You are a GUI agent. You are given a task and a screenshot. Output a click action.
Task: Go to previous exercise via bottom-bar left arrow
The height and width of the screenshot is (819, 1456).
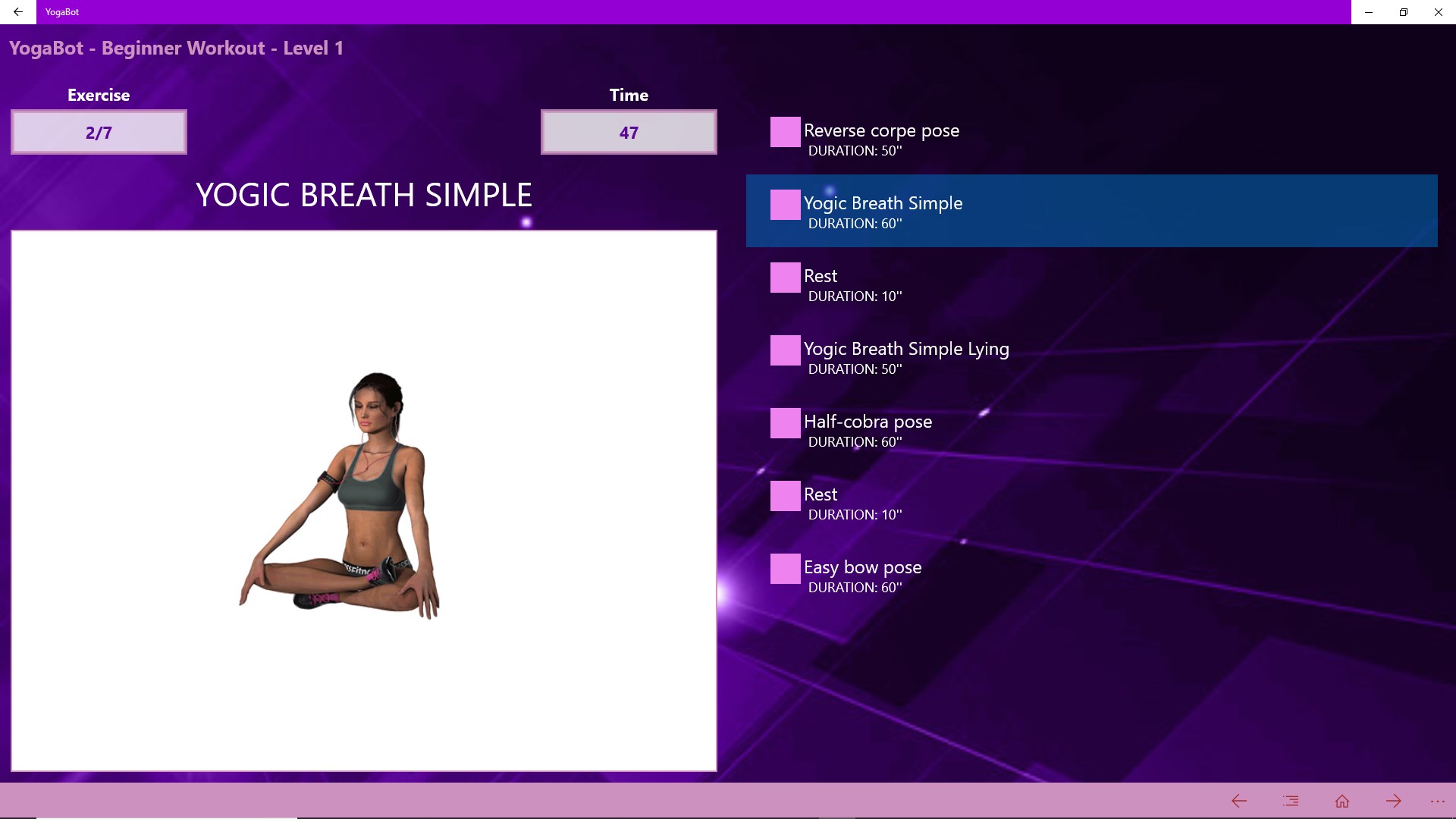(1239, 801)
